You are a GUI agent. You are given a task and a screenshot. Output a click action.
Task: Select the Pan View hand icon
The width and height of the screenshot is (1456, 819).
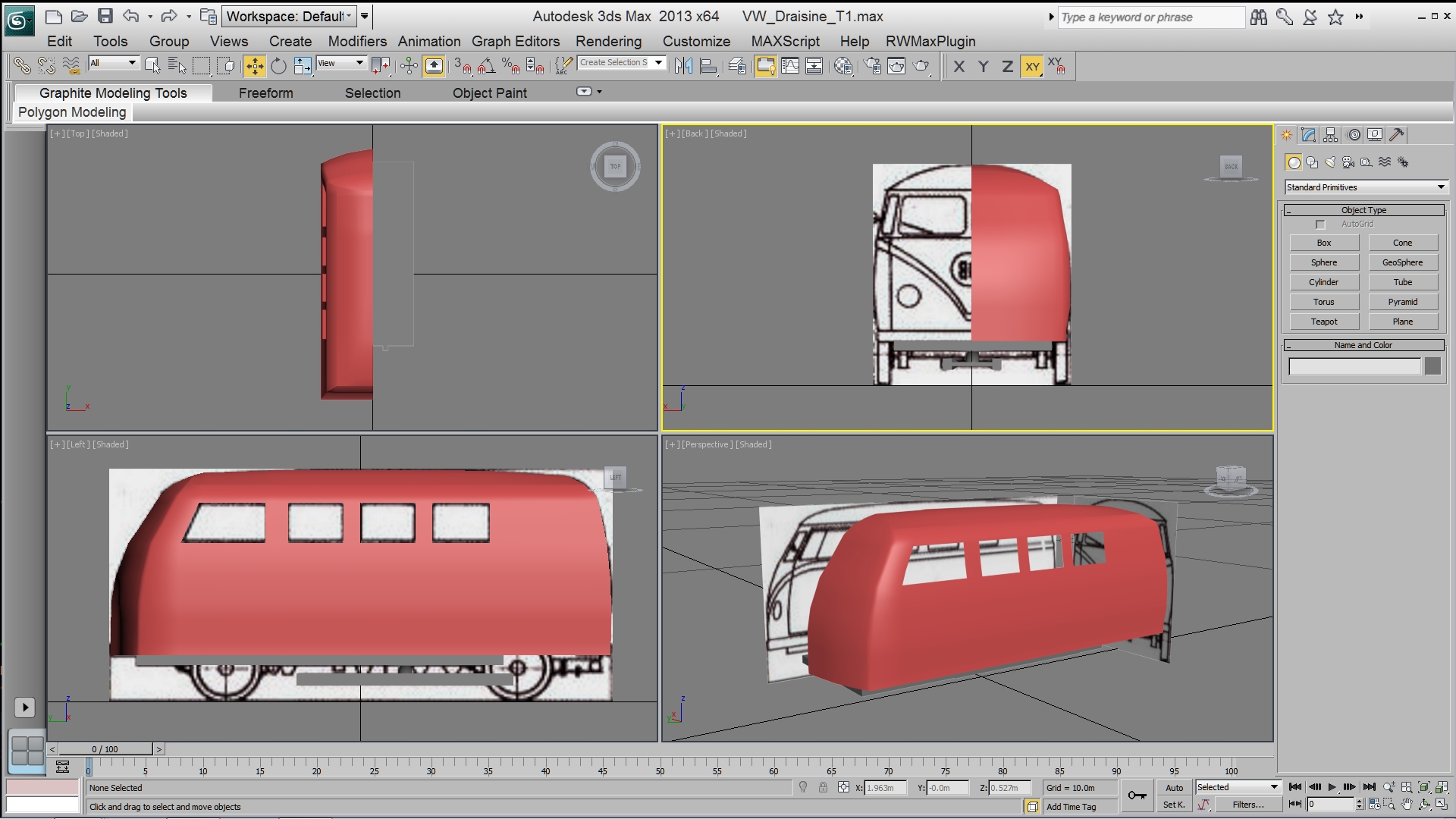(x=1407, y=805)
